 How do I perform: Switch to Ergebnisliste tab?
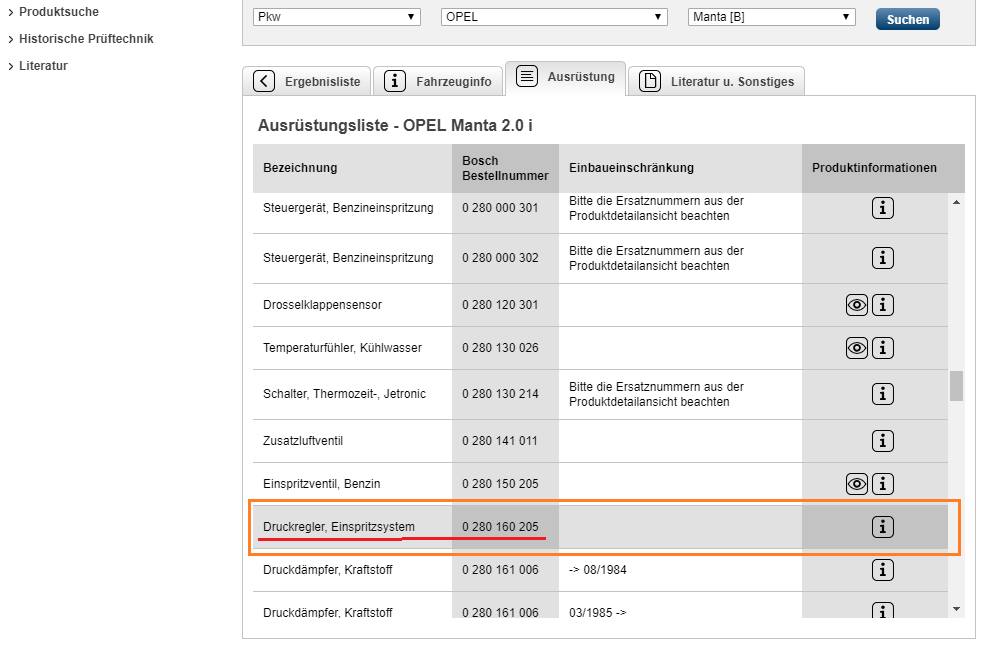tap(307, 81)
